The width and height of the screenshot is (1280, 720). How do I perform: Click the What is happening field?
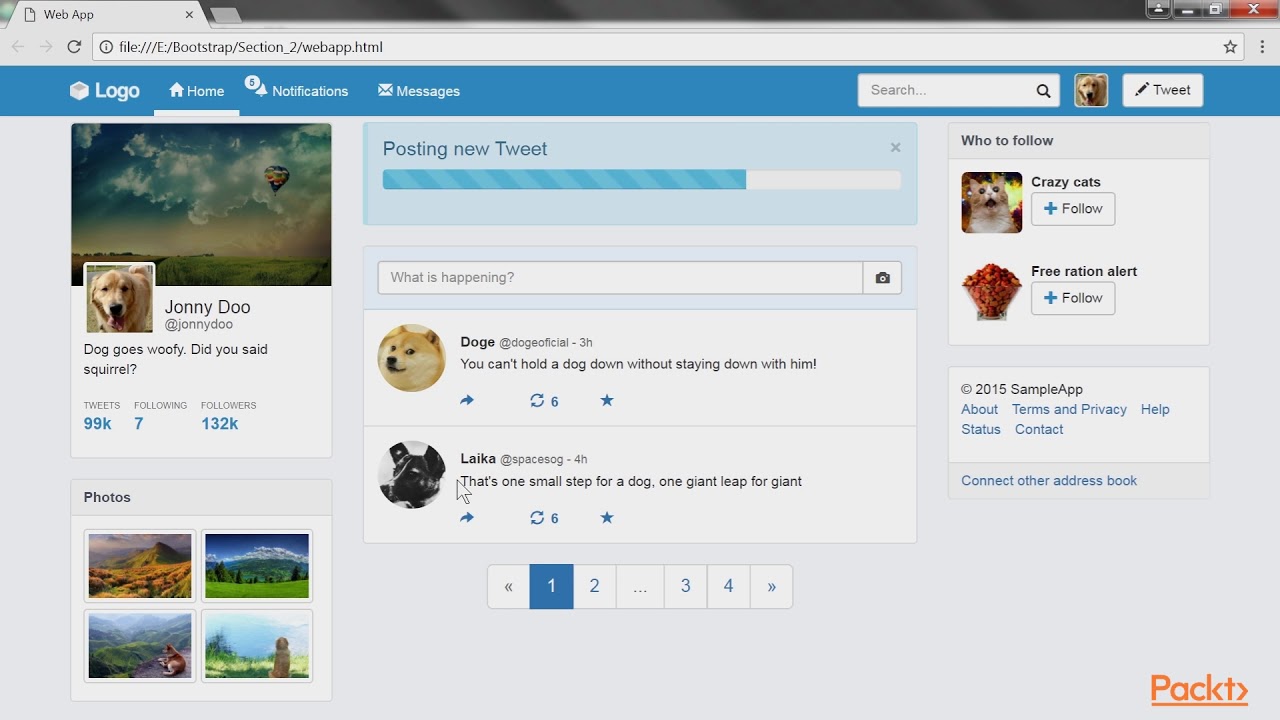[620, 277]
